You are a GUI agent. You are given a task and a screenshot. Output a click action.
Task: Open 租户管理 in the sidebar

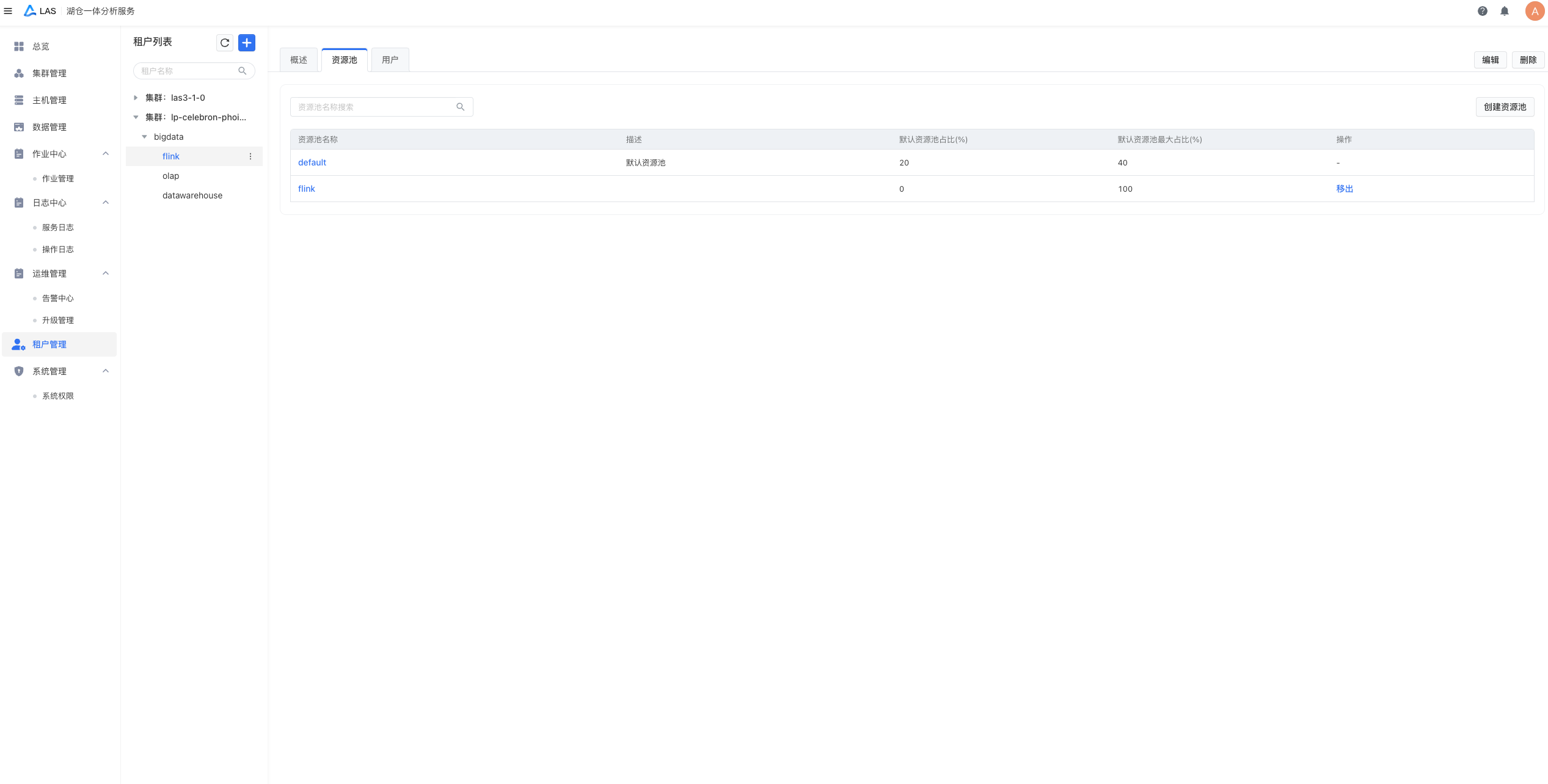(x=59, y=344)
